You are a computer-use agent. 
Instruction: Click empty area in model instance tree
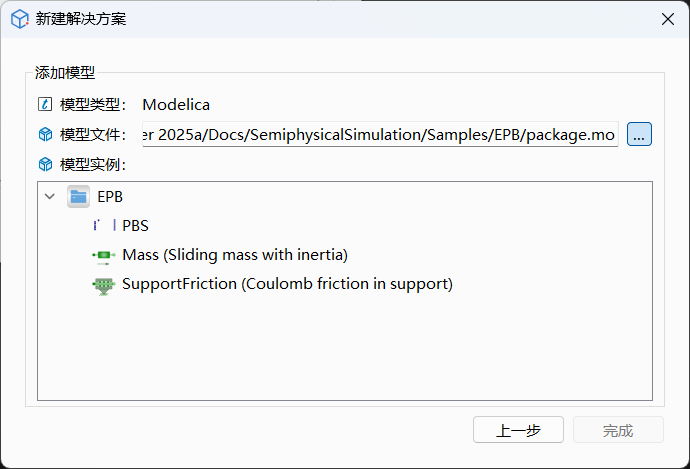[345, 350]
